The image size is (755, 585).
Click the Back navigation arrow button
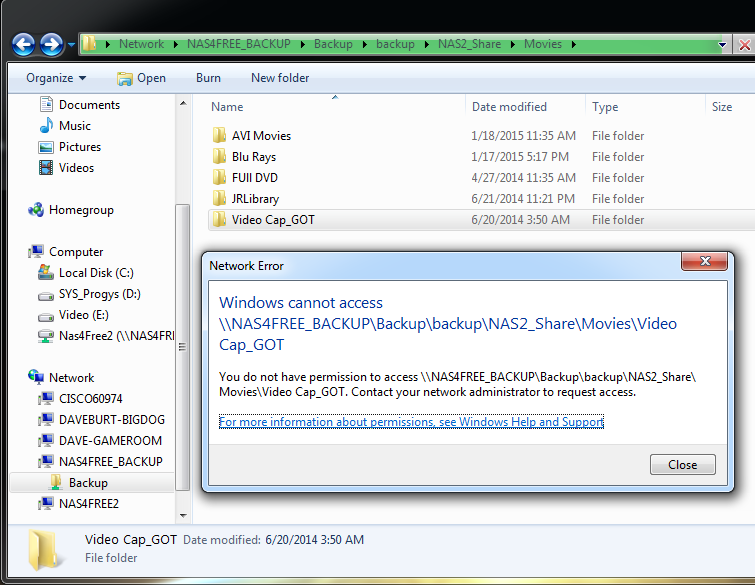24,44
